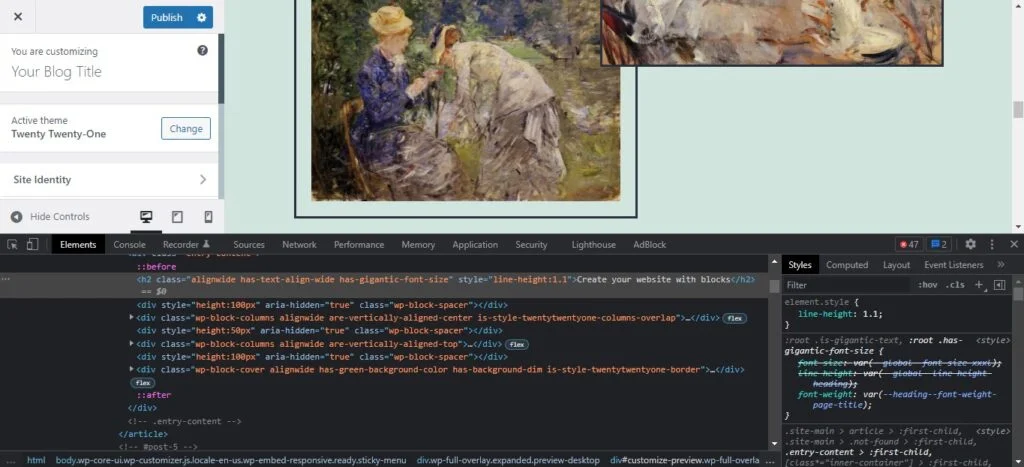Click the red error count badge showing 47
The width and height of the screenshot is (1024, 467).
coord(909,244)
